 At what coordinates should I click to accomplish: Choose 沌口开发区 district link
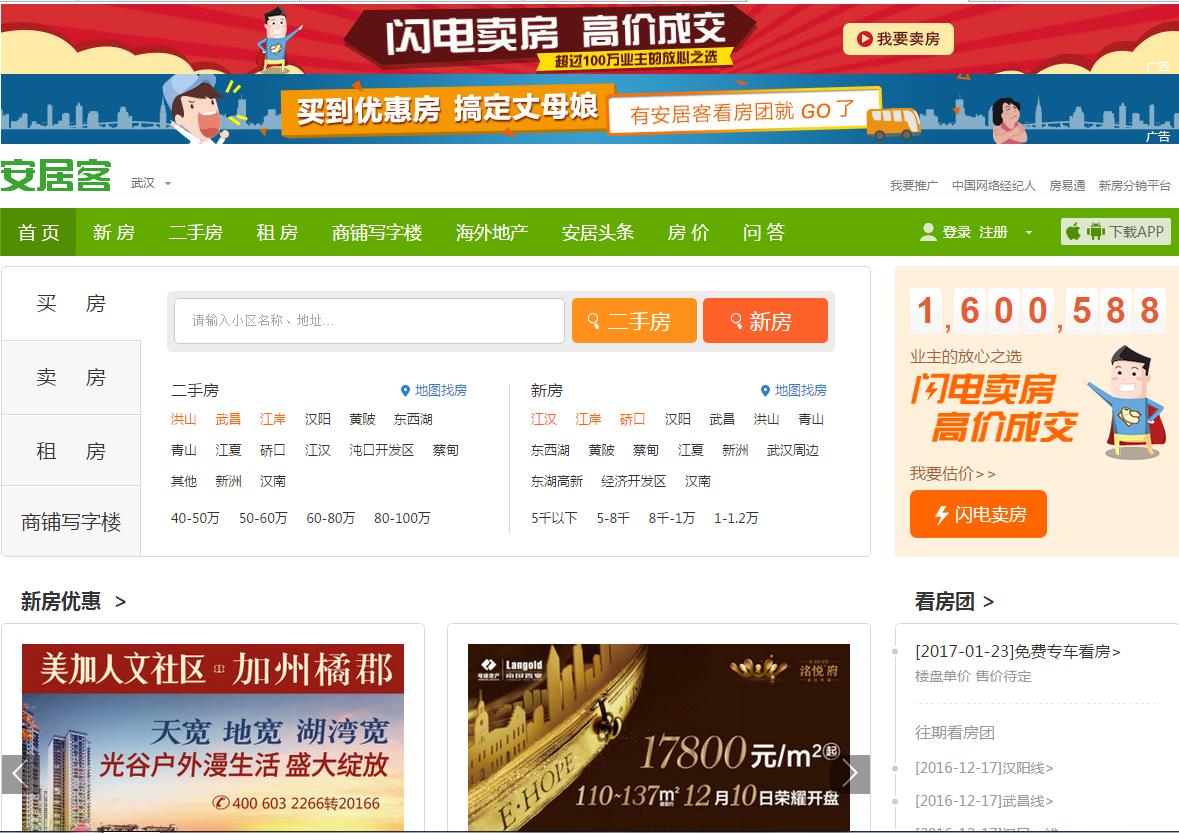381,450
